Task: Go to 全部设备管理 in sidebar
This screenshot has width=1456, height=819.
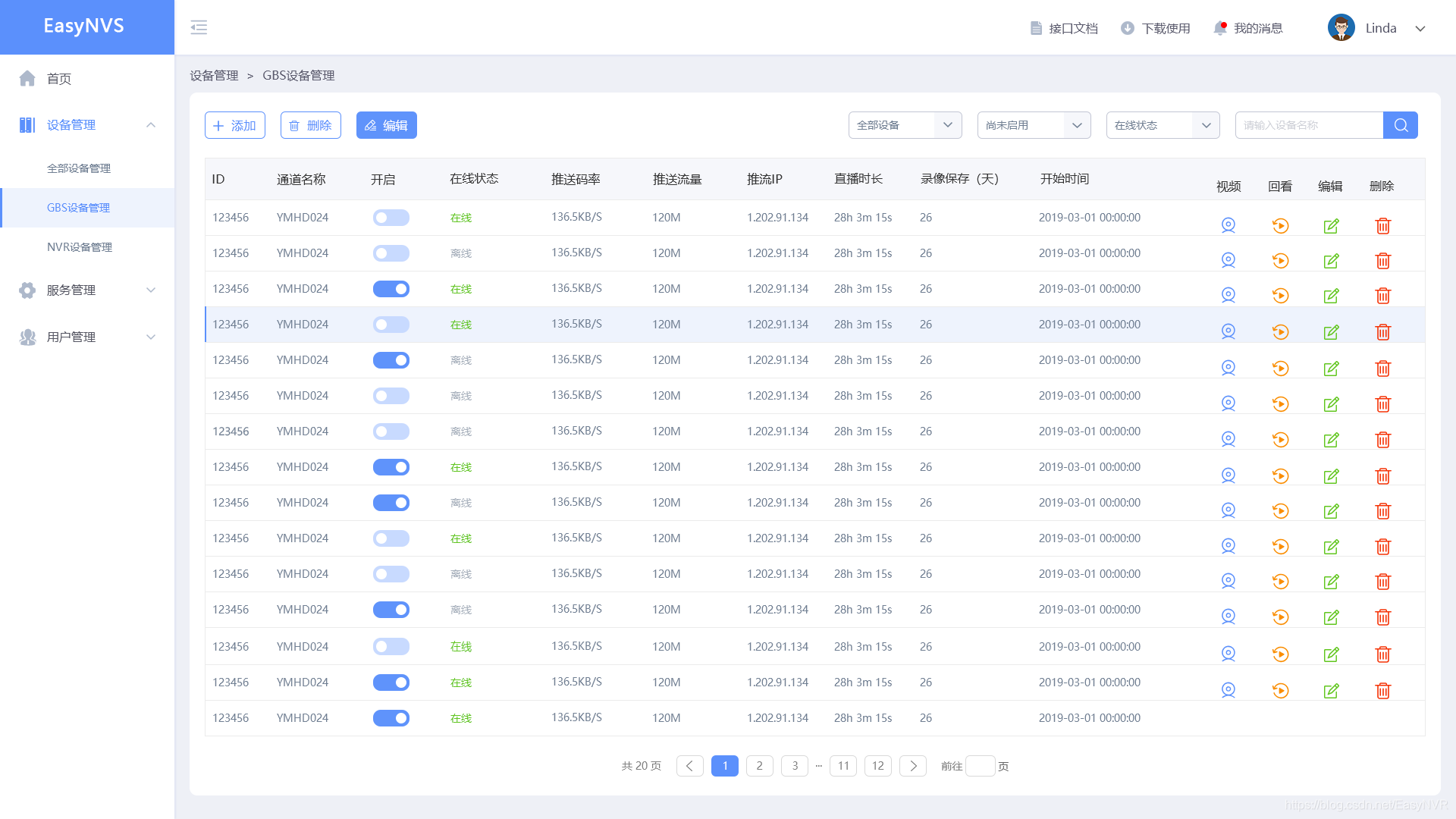Action: coord(79,168)
